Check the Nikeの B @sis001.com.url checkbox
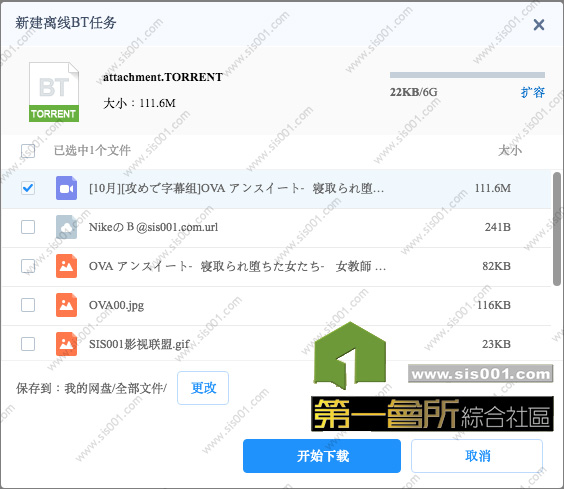Image resolution: width=564 pixels, height=489 pixels. (x=28, y=227)
